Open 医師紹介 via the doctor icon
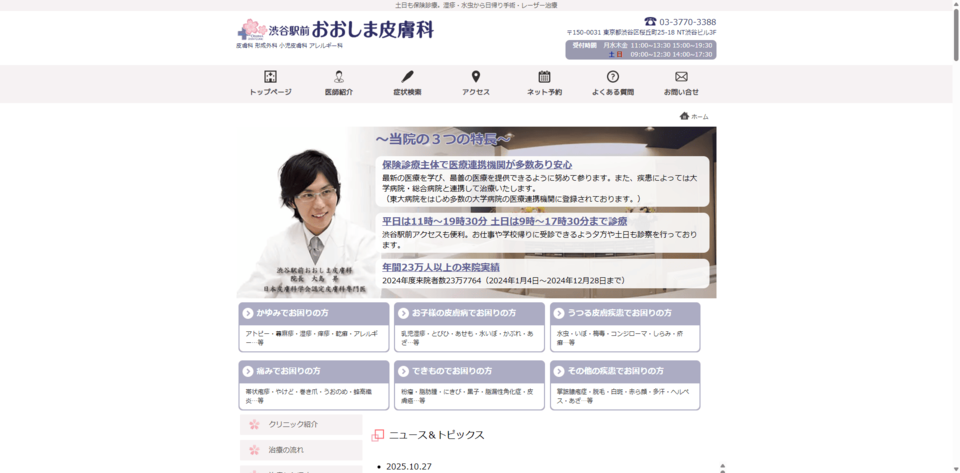The width and height of the screenshot is (960, 473). (339, 77)
